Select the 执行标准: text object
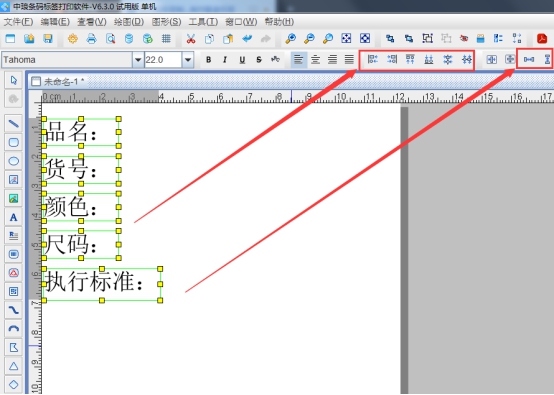This screenshot has height=395, width=554. [x=102, y=284]
